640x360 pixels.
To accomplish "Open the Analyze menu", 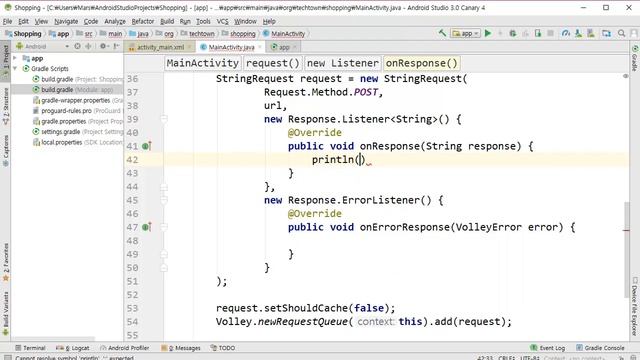I will tap(115, 21).
